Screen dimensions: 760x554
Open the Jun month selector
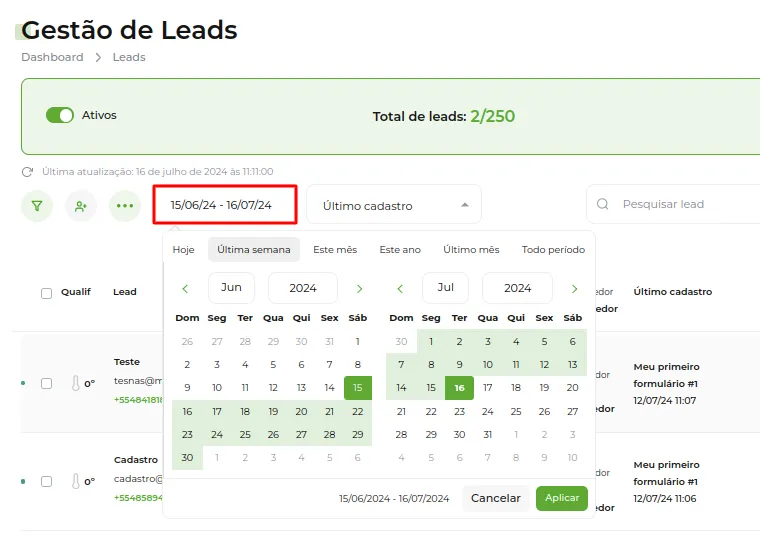tap(231, 288)
